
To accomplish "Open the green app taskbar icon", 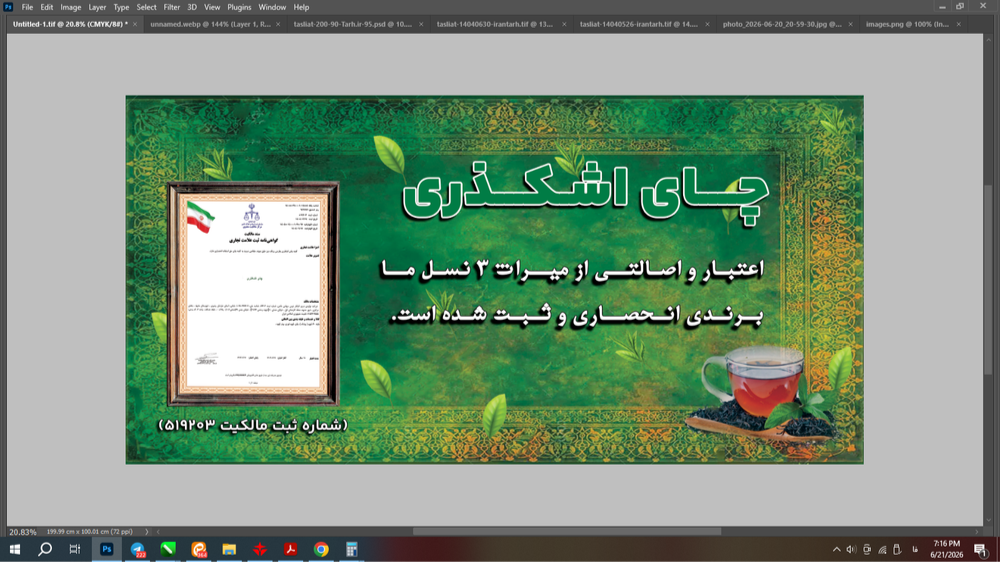I will click(168, 549).
